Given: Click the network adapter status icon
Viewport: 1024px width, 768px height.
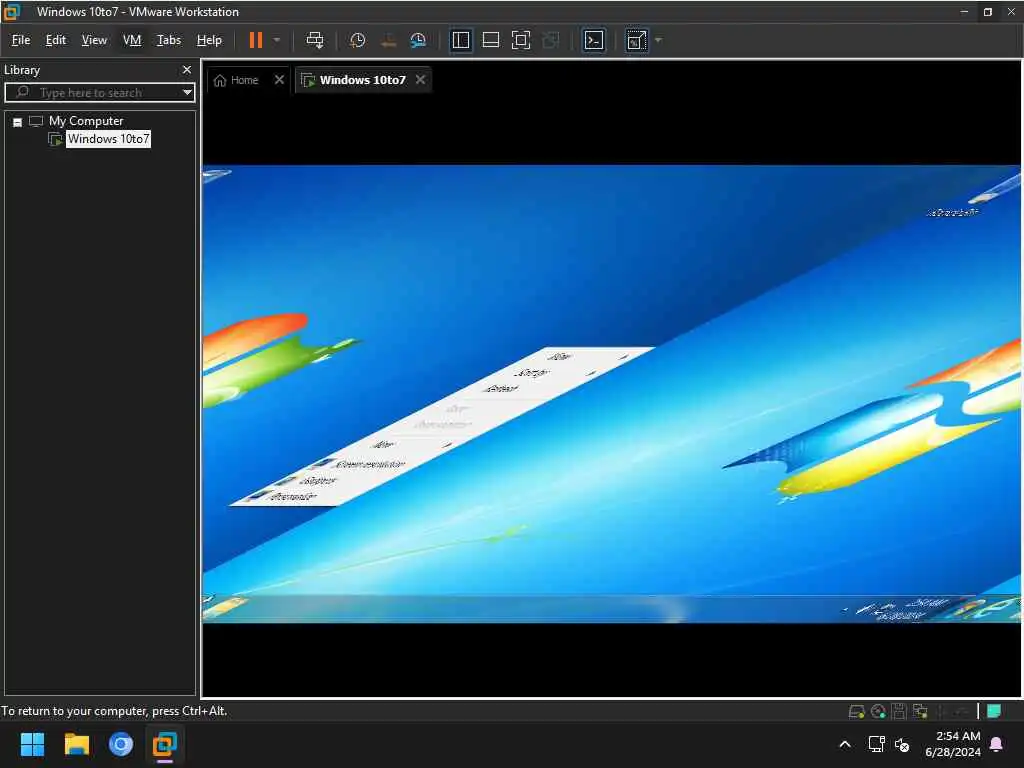Looking at the screenshot, I should coord(920,712).
